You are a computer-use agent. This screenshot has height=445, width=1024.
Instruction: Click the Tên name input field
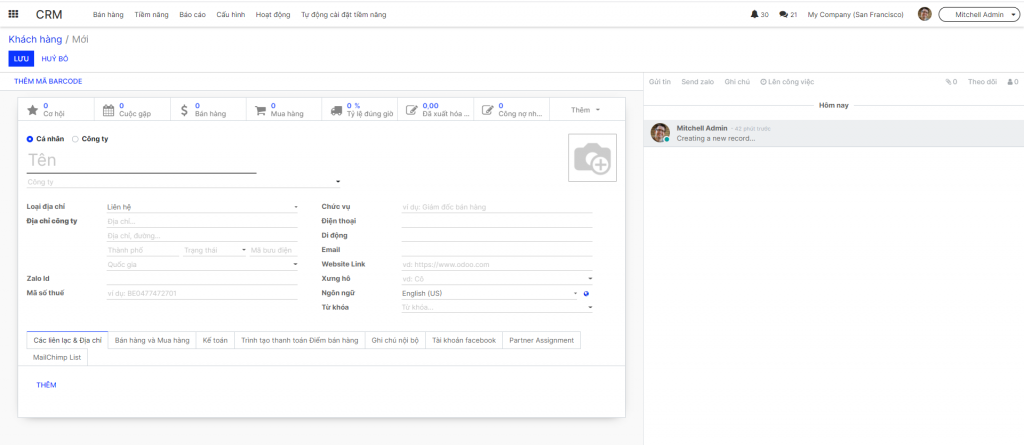click(141, 161)
